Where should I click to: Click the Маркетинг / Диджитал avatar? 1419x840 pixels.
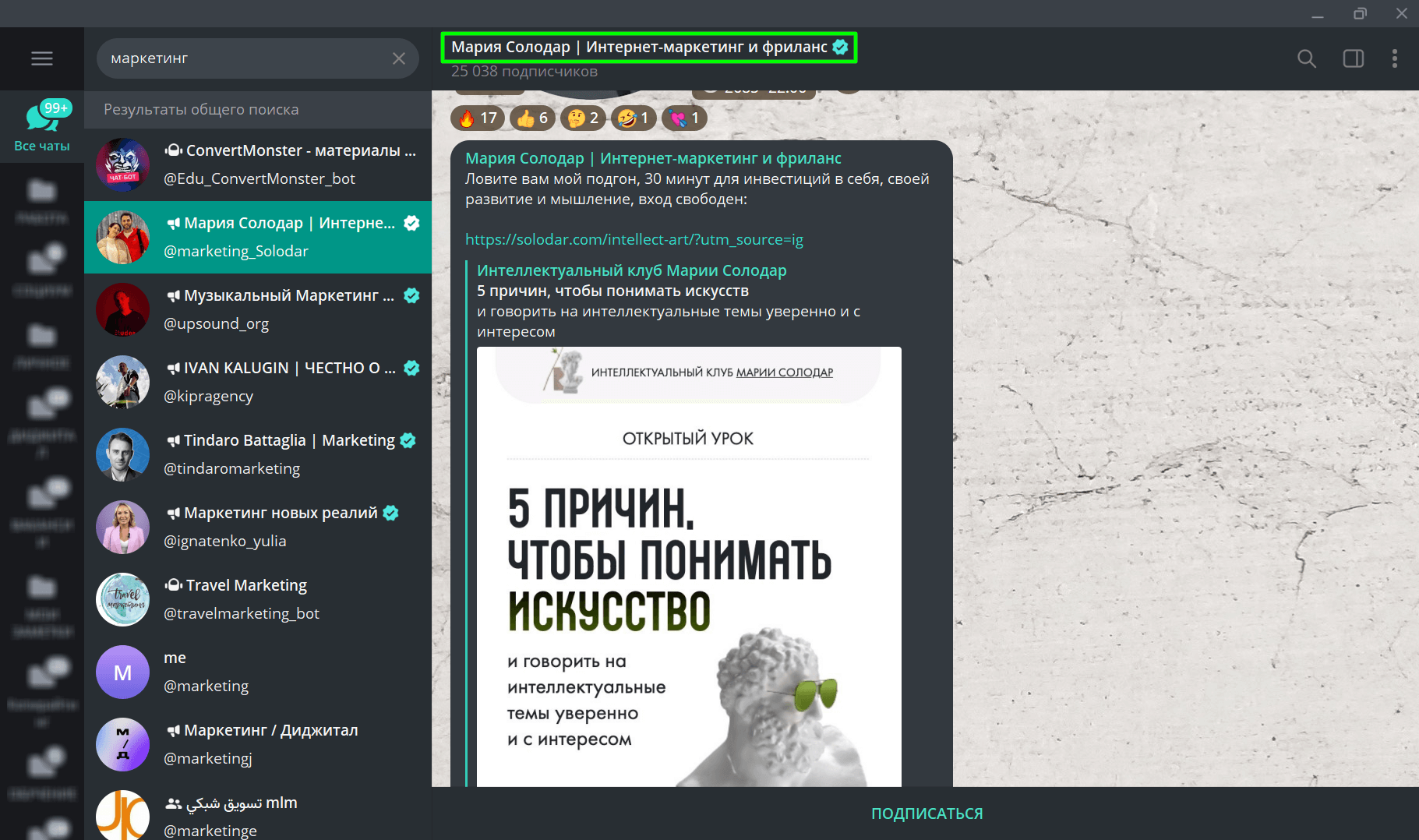122,744
